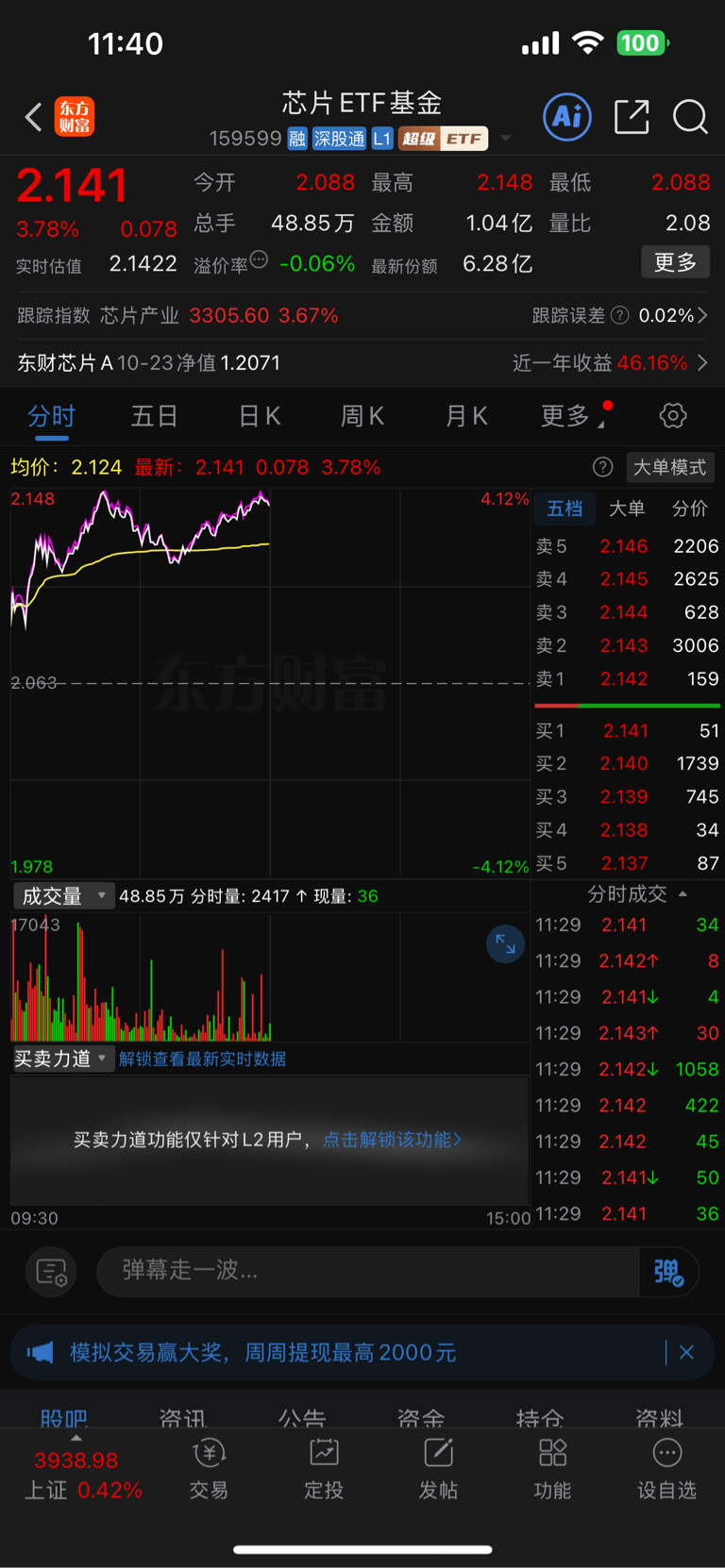Open 近一年收益 46.16% chevron

click(x=701, y=362)
